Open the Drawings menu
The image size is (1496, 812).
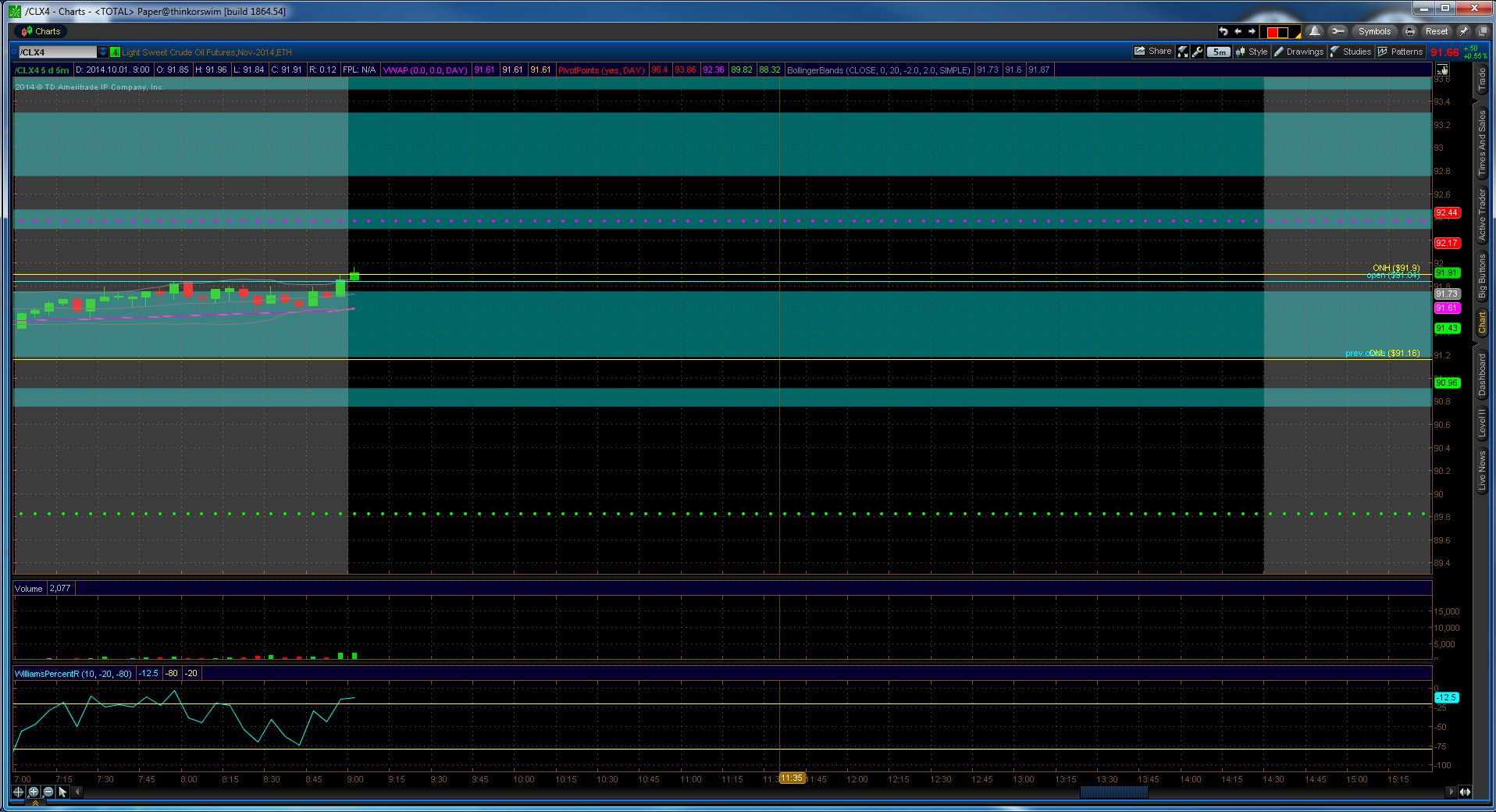click(x=1298, y=52)
